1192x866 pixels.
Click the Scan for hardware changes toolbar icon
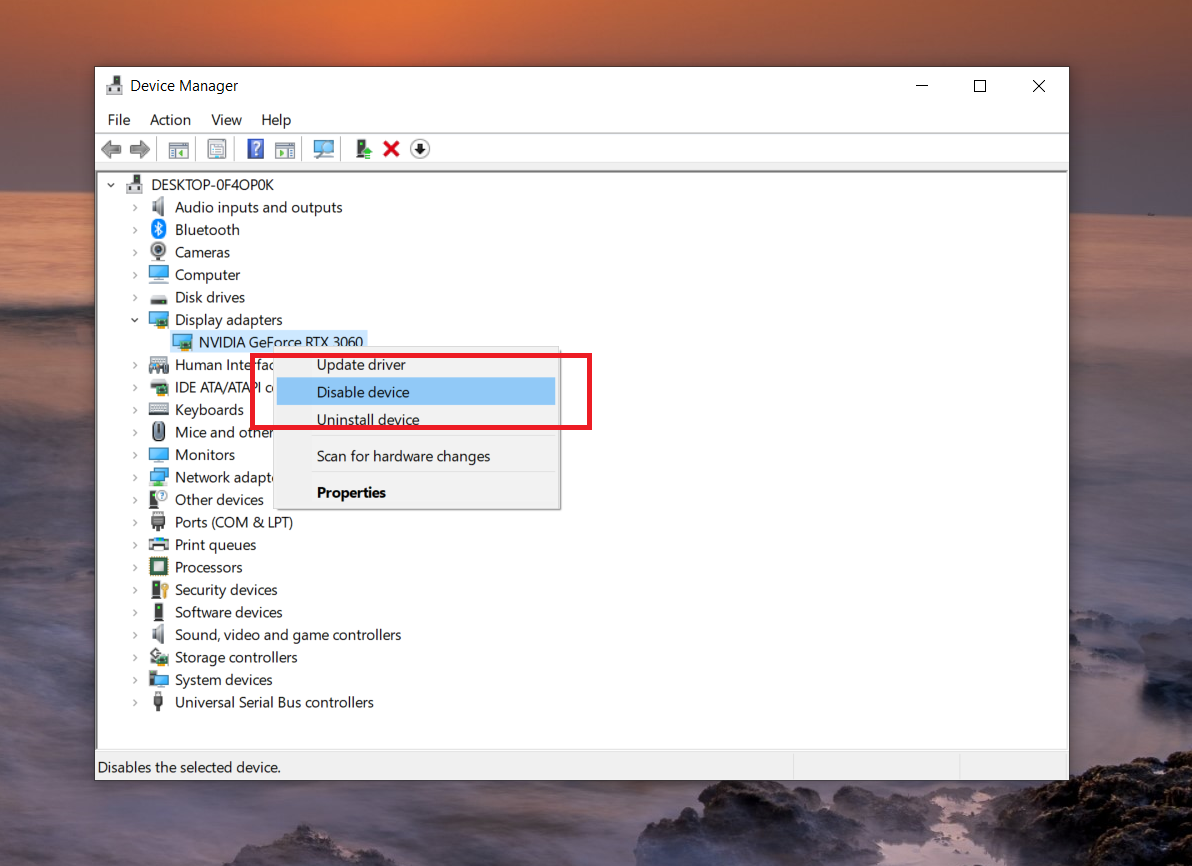[323, 149]
